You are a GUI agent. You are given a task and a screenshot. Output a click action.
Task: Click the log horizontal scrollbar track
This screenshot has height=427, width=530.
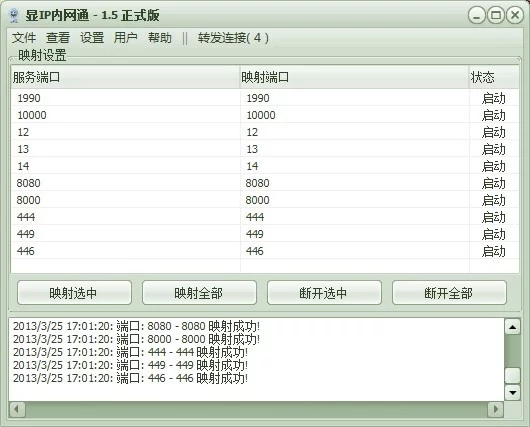[x=256, y=409]
